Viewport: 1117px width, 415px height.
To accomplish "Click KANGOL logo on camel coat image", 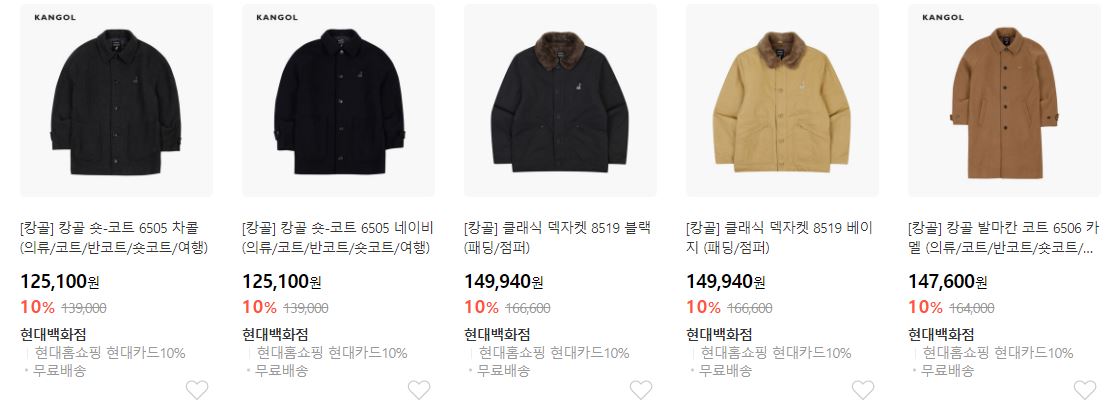I will coord(943,17).
